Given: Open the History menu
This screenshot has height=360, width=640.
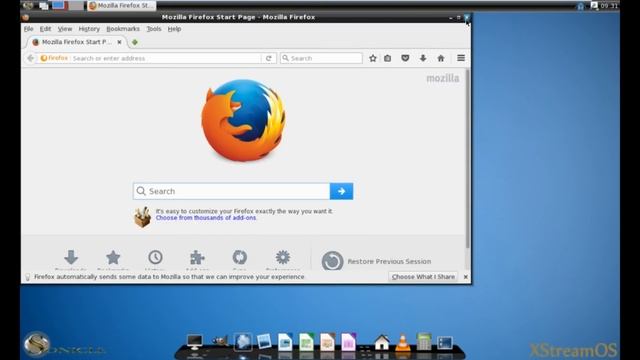Looking at the screenshot, I should [89, 29].
